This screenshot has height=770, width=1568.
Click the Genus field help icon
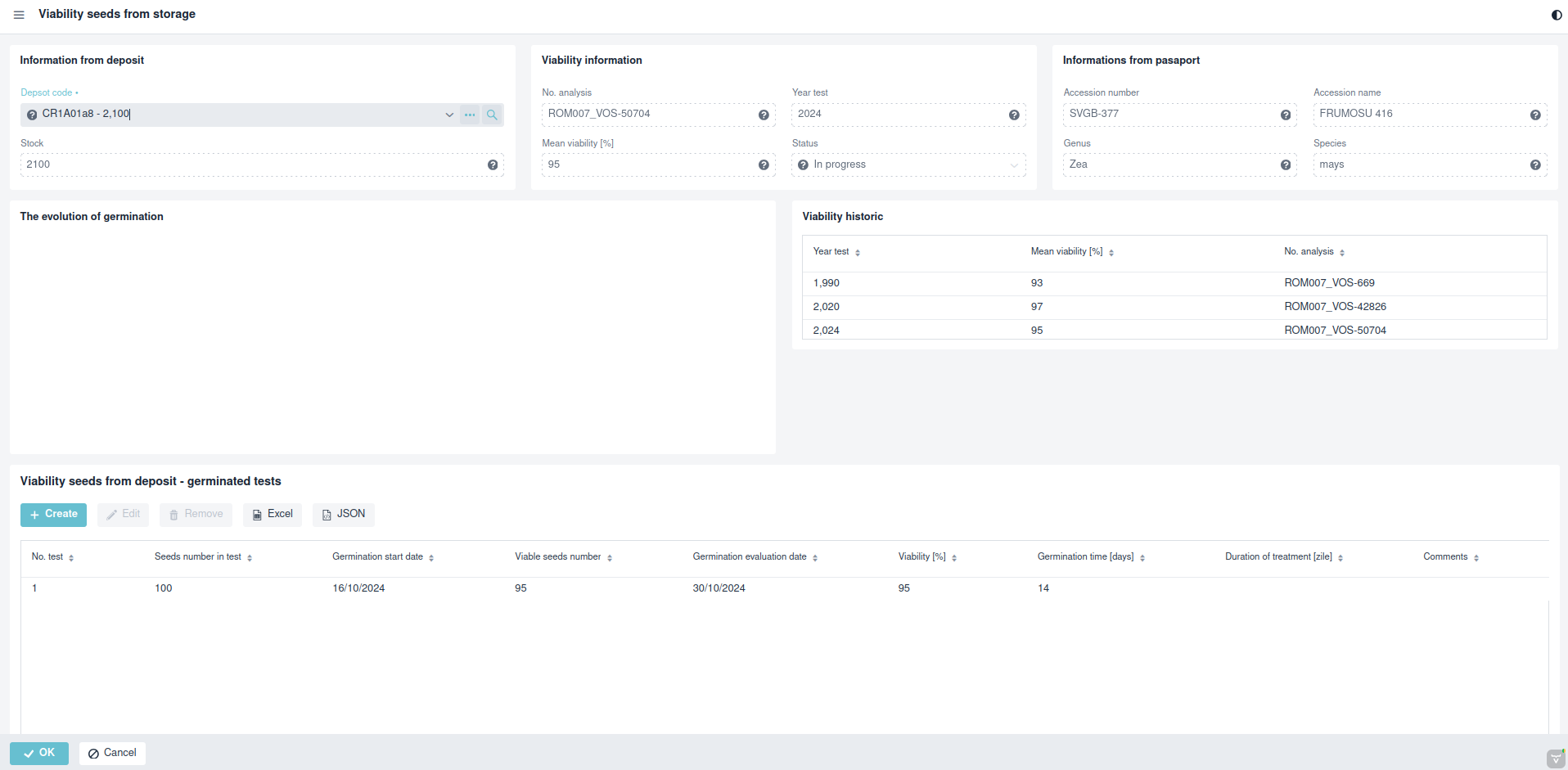1286,165
